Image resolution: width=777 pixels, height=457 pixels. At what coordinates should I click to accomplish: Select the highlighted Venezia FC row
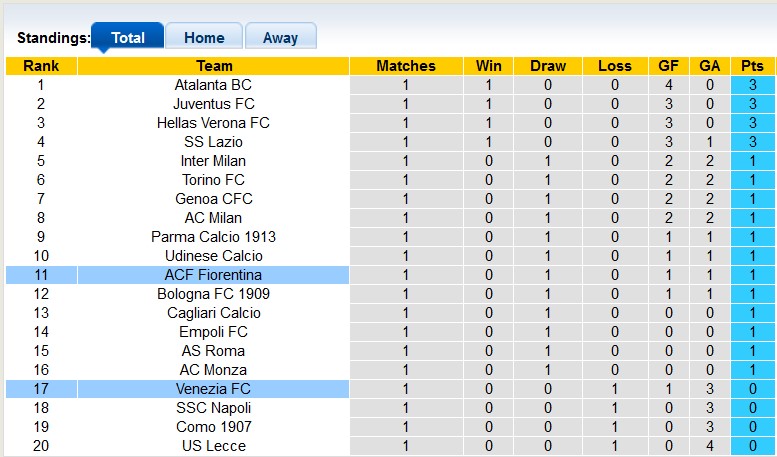tap(214, 389)
